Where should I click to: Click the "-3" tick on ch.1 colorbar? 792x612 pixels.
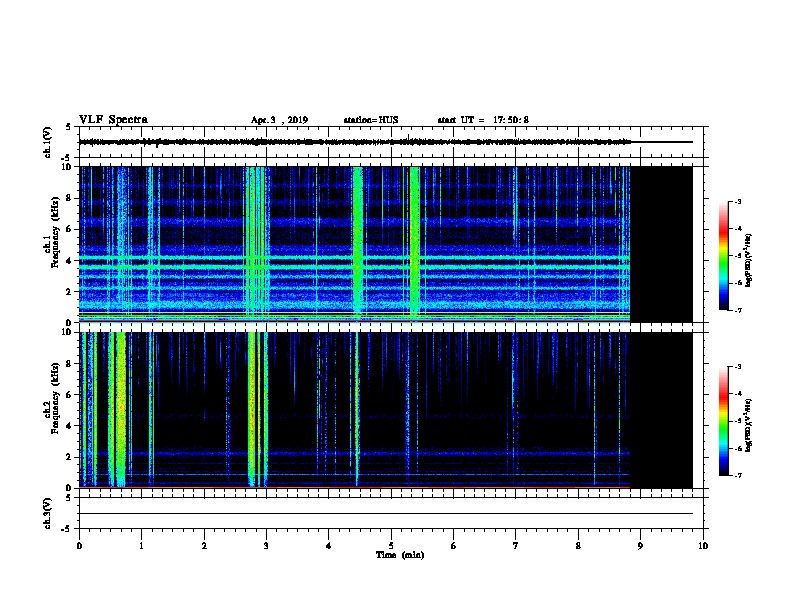737,201
